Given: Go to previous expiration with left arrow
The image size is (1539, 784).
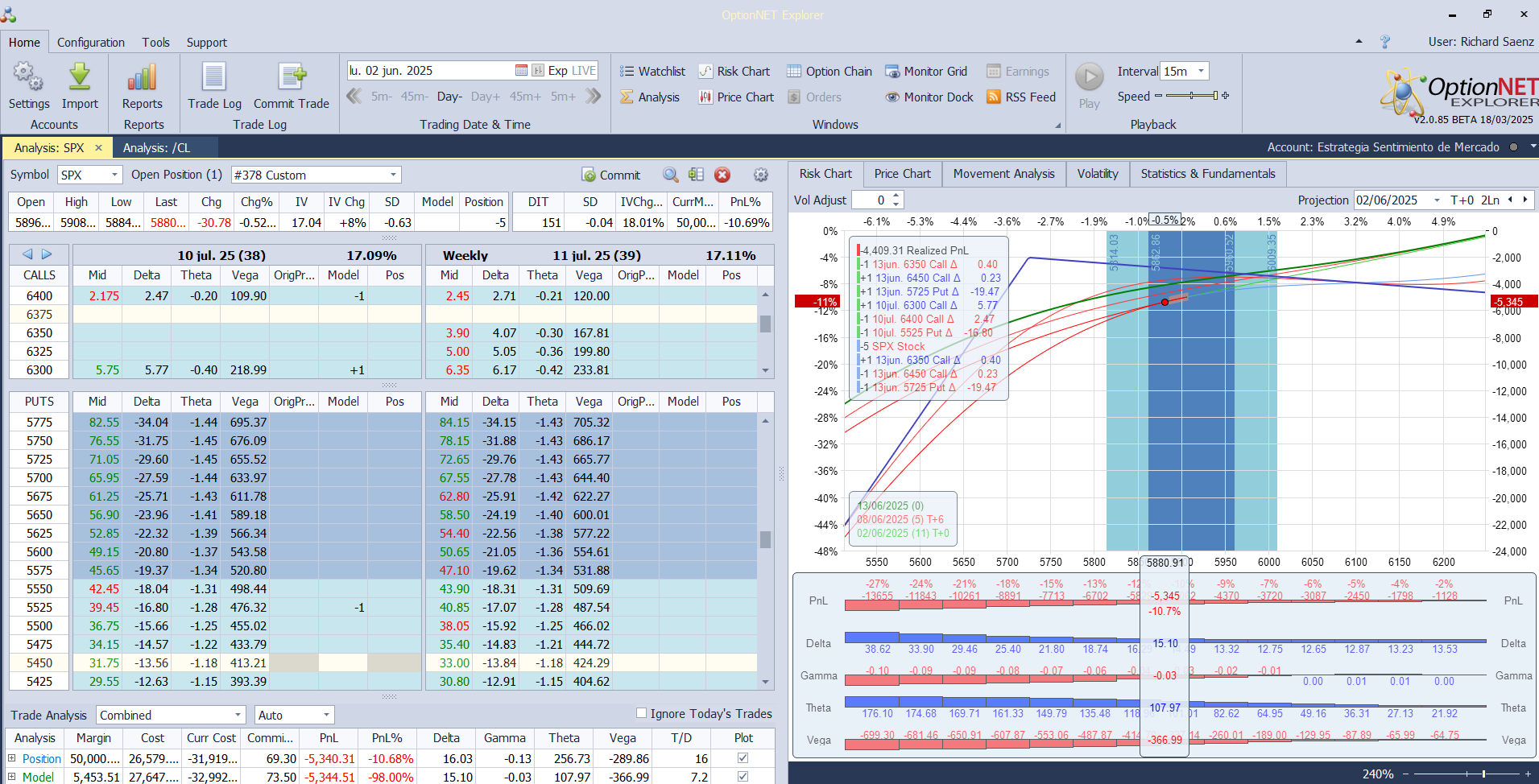Looking at the screenshot, I should 27,254.
